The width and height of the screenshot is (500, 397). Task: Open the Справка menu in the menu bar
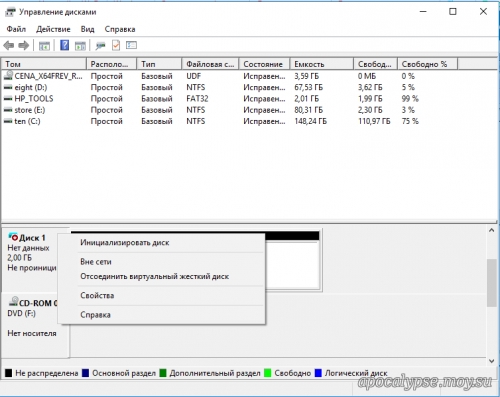click(x=120, y=29)
